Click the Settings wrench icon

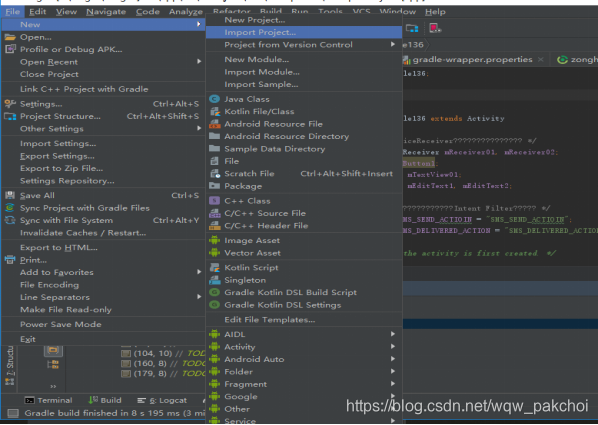[x=10, y=104]
